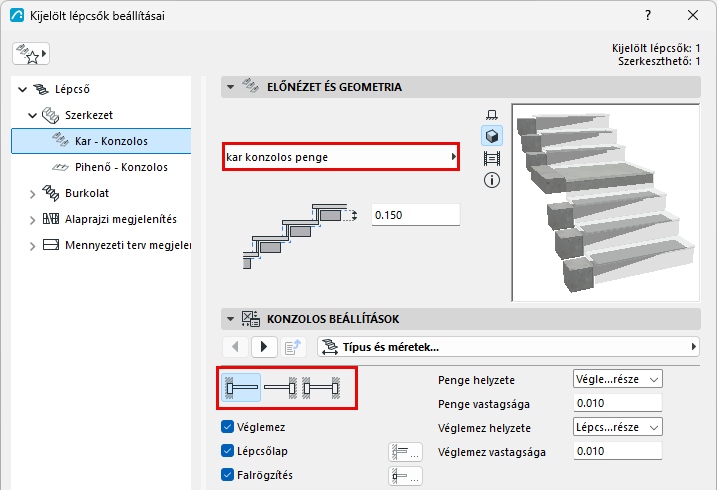Open the Típus és méretek page menu
Image resolution: width=717 pixels, height=490 pixels.
[508, 347]
